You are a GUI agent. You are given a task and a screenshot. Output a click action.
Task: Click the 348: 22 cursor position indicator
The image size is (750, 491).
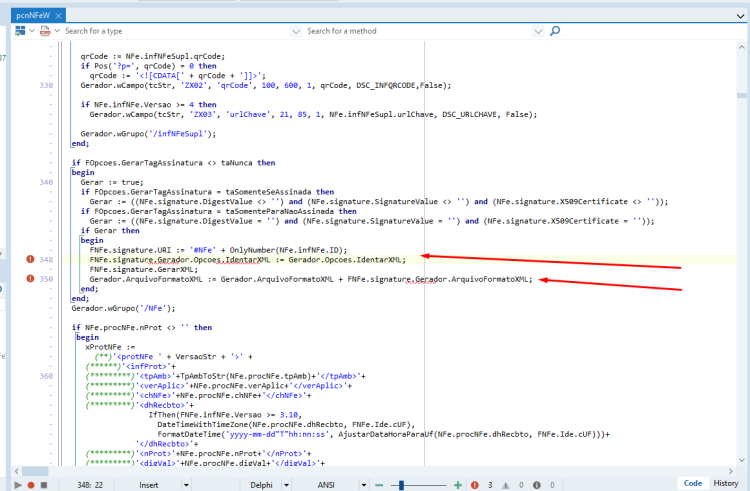pyautogui.click(x=90, y=485)
